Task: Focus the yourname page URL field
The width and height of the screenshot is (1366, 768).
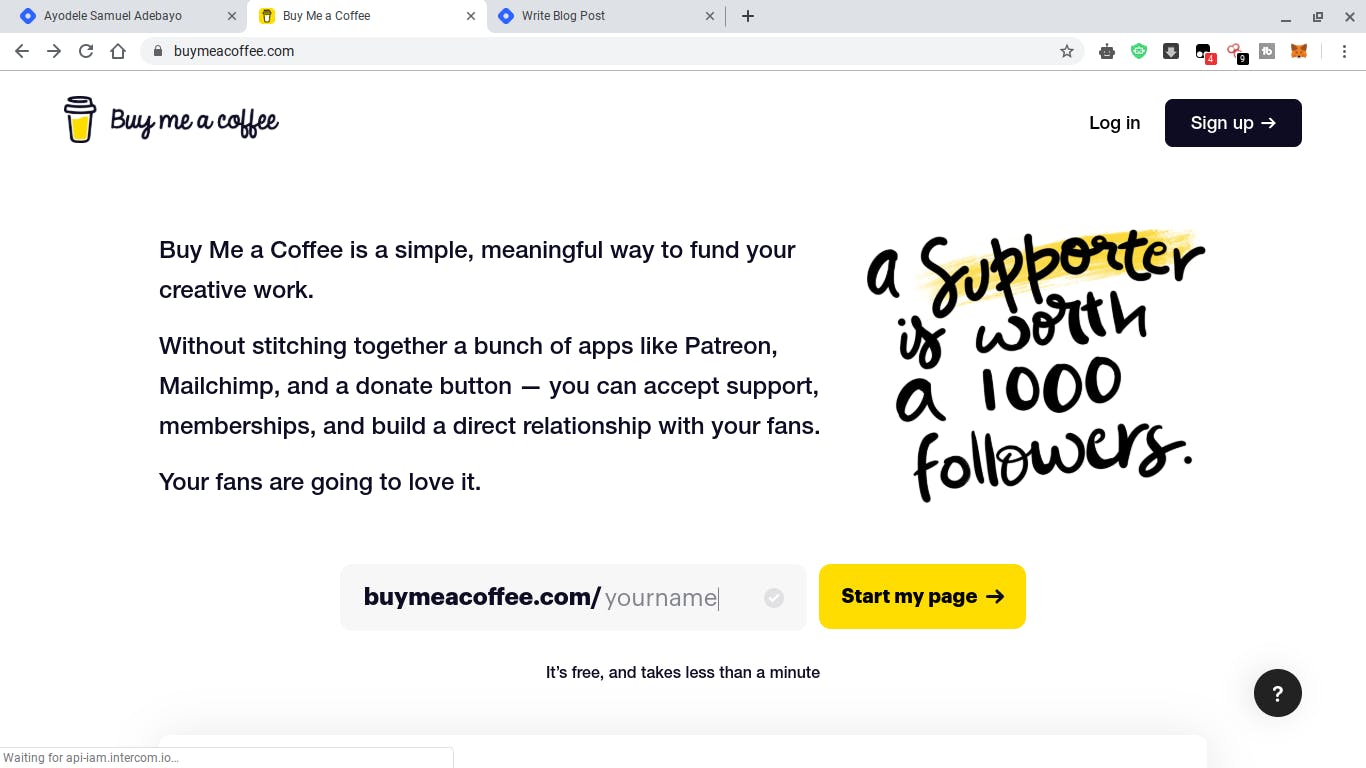Action: coord(661,598)
